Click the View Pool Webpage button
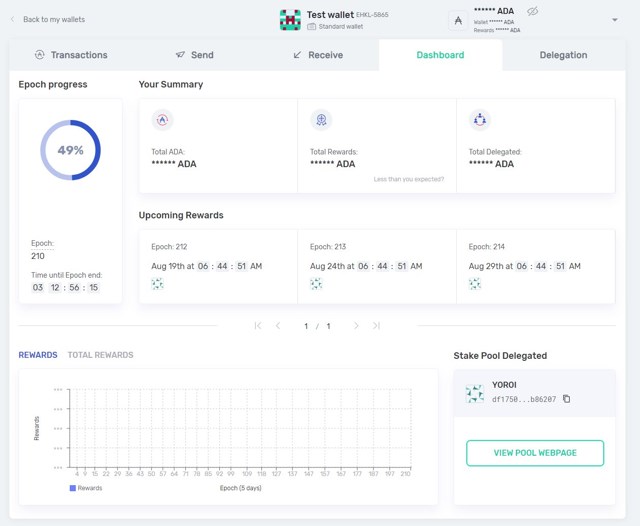The height and width of the screenshot is (526, 640). (x=535, y=453)
